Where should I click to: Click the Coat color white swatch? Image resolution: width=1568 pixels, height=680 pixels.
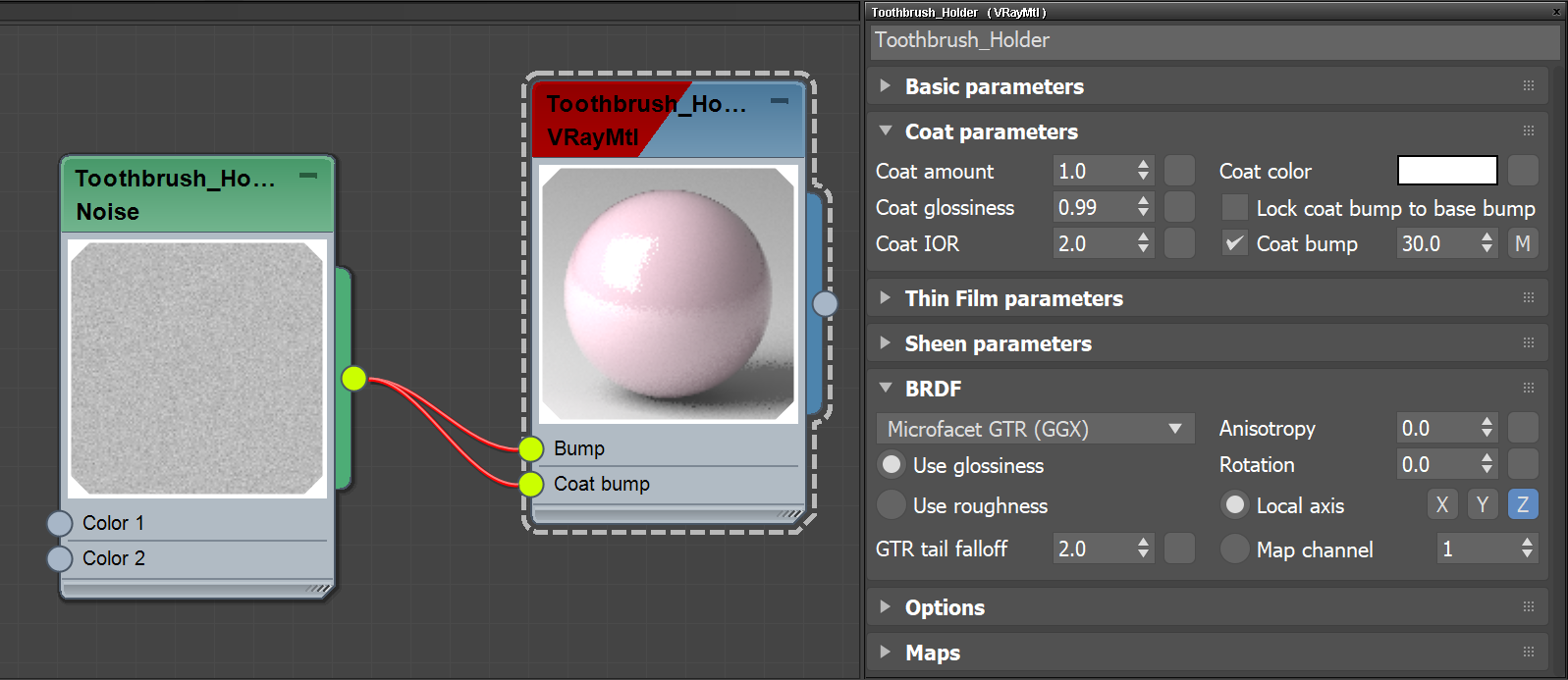[x=1447, y=171]
